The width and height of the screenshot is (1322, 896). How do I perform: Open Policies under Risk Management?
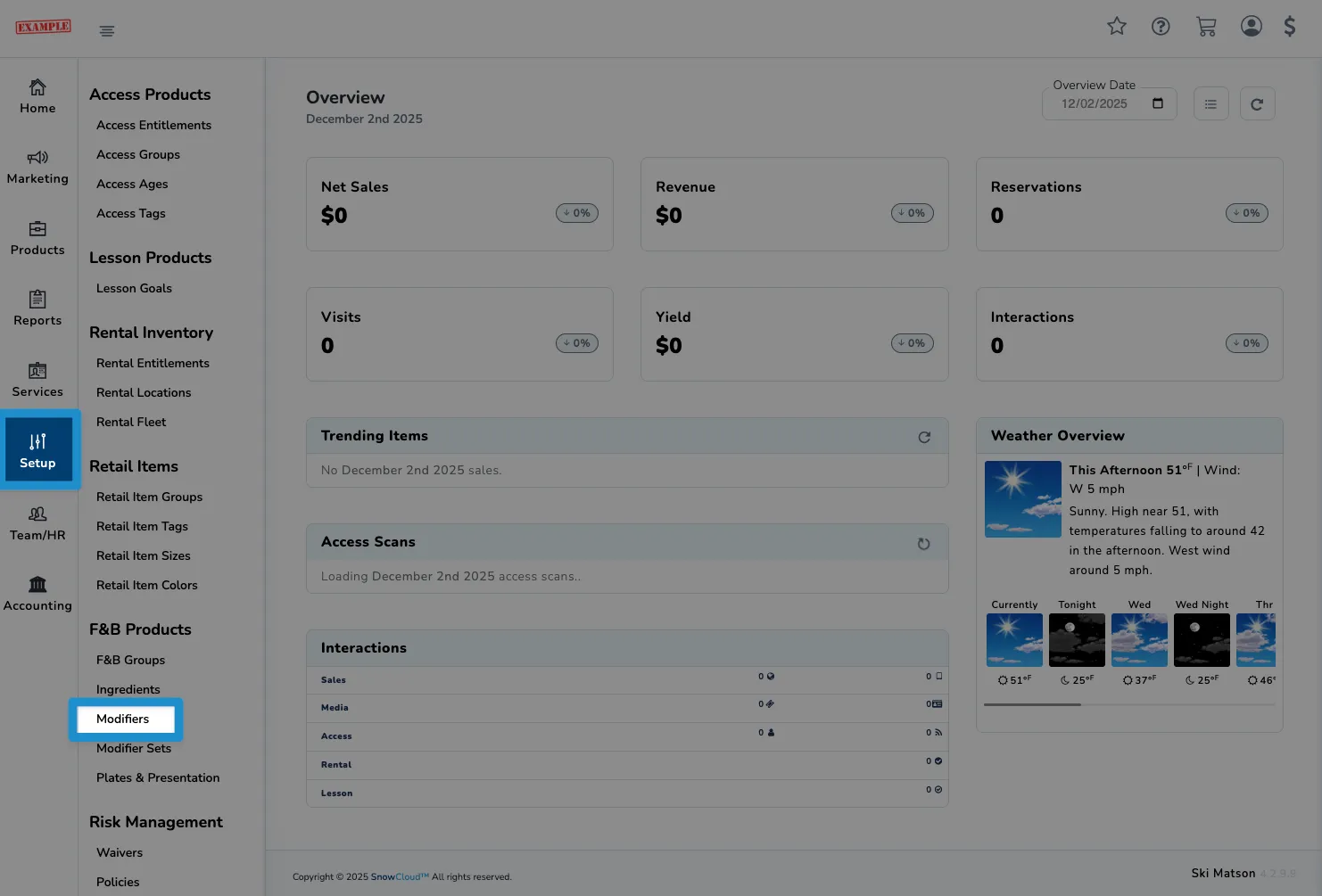pyautogui.click(x=118, y=883)
